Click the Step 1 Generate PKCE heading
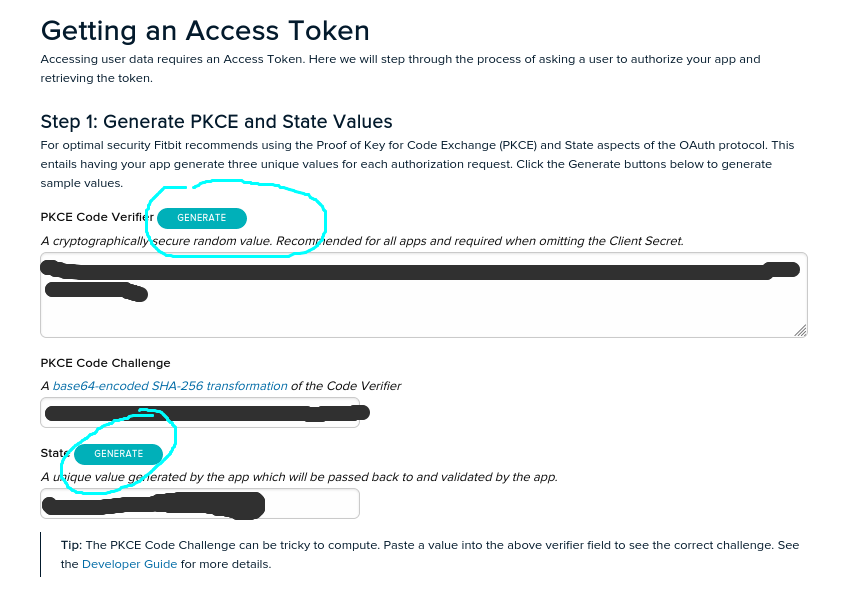 click(x=216, y=122)
